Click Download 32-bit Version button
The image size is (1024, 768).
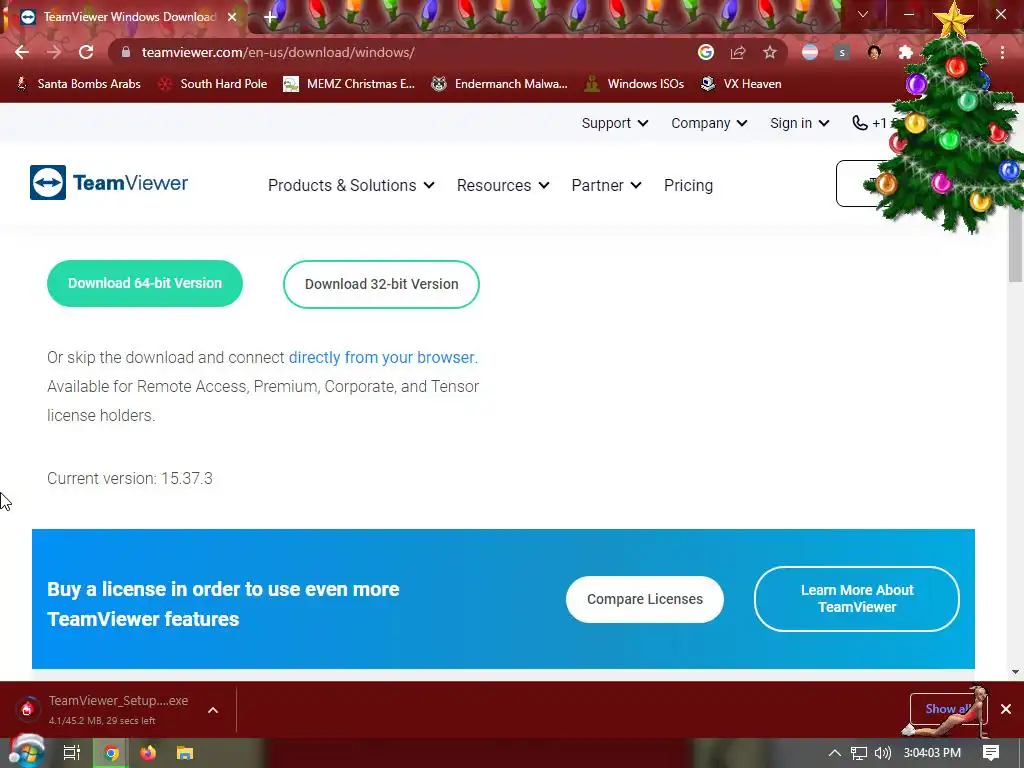click(x=381, y=284)
